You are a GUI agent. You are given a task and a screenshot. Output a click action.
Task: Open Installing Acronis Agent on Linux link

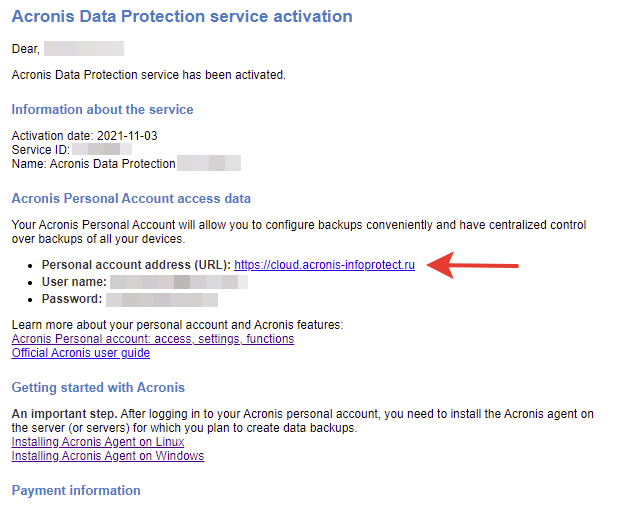click(x=98, y=442)
